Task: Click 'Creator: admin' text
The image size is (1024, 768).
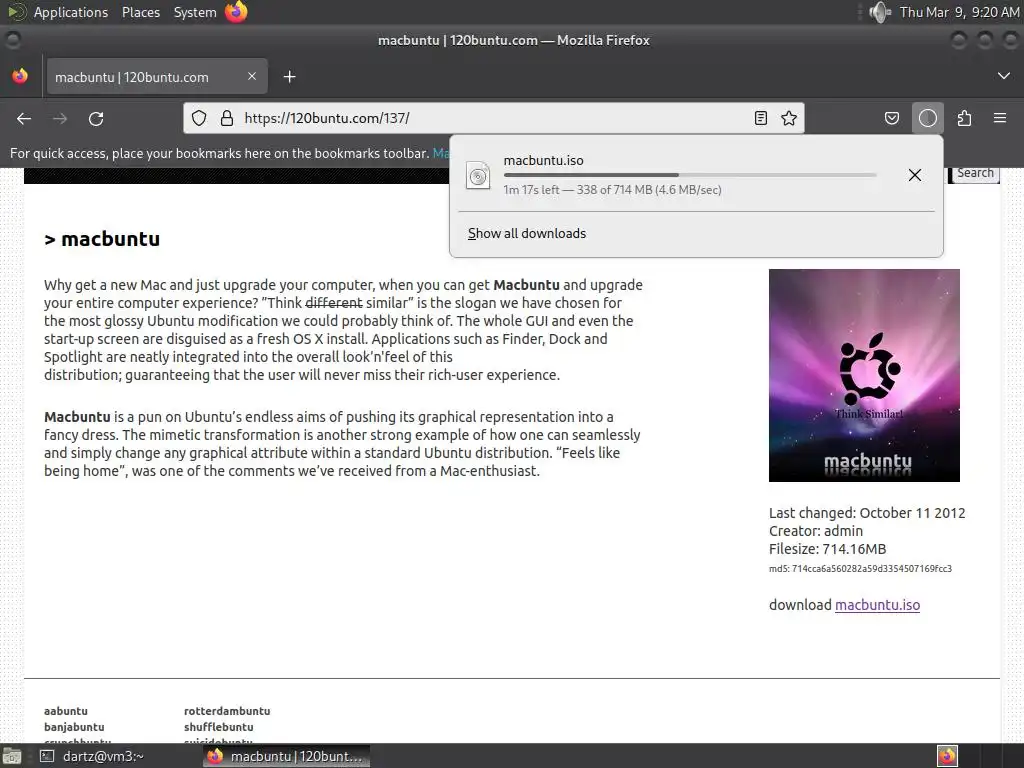Action: click(816, 531)
